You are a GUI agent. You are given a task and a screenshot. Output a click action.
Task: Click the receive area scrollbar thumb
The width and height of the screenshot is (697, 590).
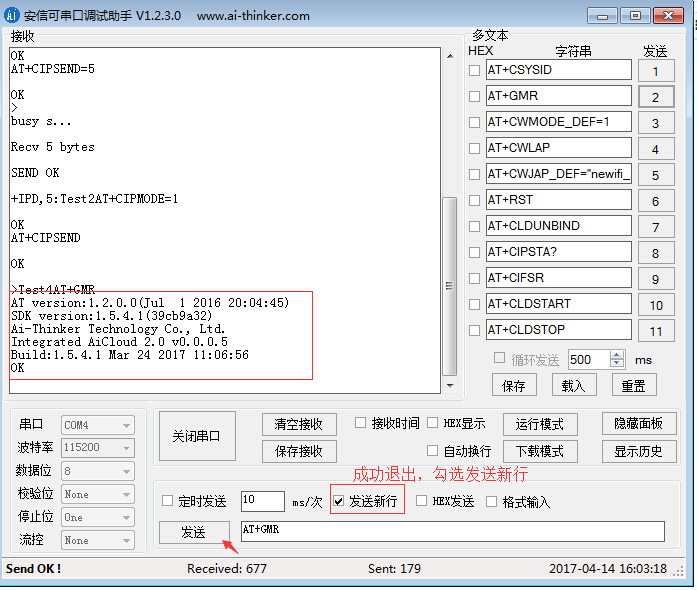(450, 286)
